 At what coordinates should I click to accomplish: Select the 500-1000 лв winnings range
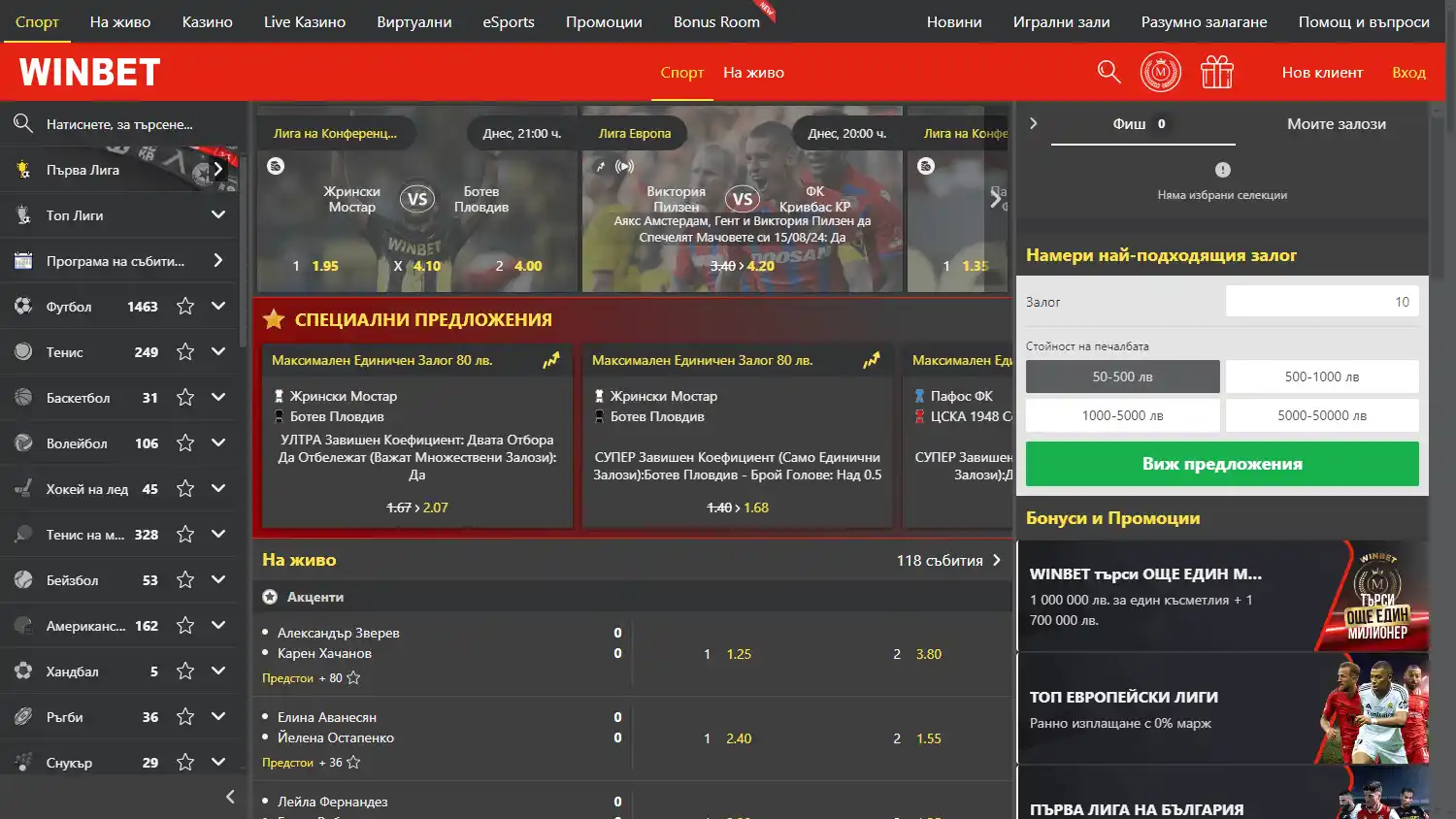tap(1322, 377)
